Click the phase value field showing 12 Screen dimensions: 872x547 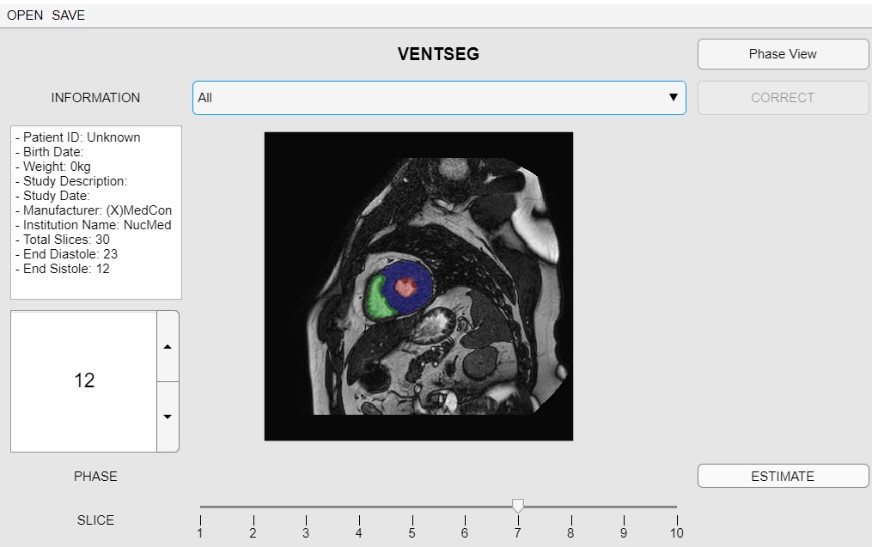[84, 381]
